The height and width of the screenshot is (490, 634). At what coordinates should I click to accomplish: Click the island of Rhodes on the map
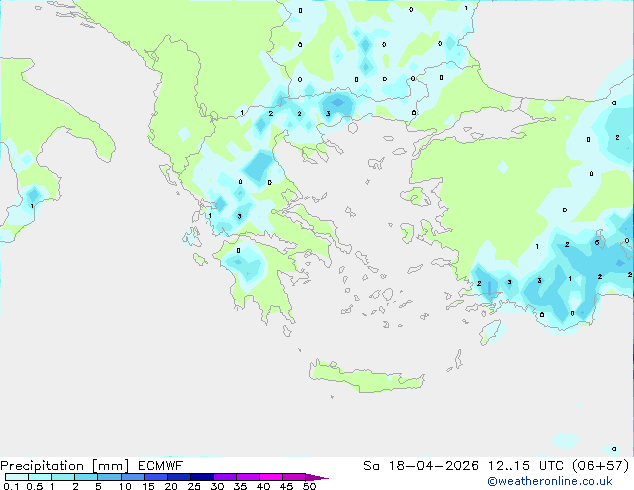(x=491, y=332)
